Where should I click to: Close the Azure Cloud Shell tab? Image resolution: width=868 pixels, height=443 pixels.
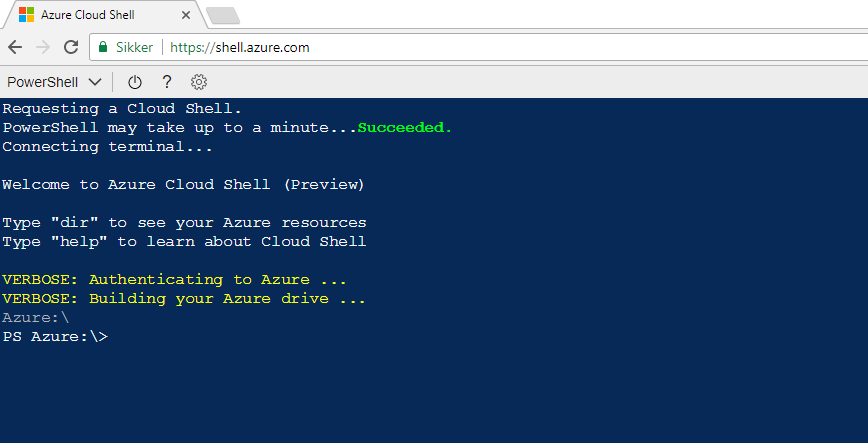point(186,15)
